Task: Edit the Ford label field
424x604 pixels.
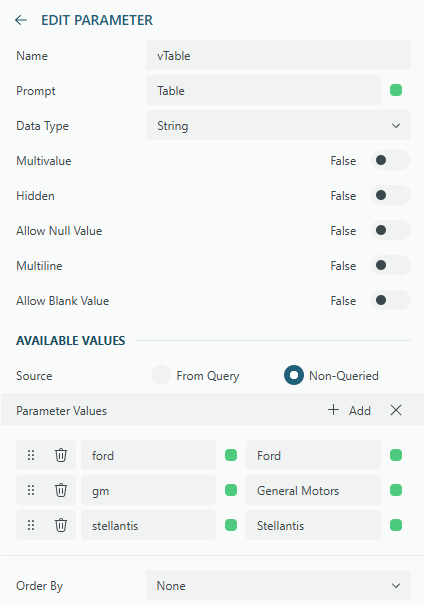Action: coord(313,455)
